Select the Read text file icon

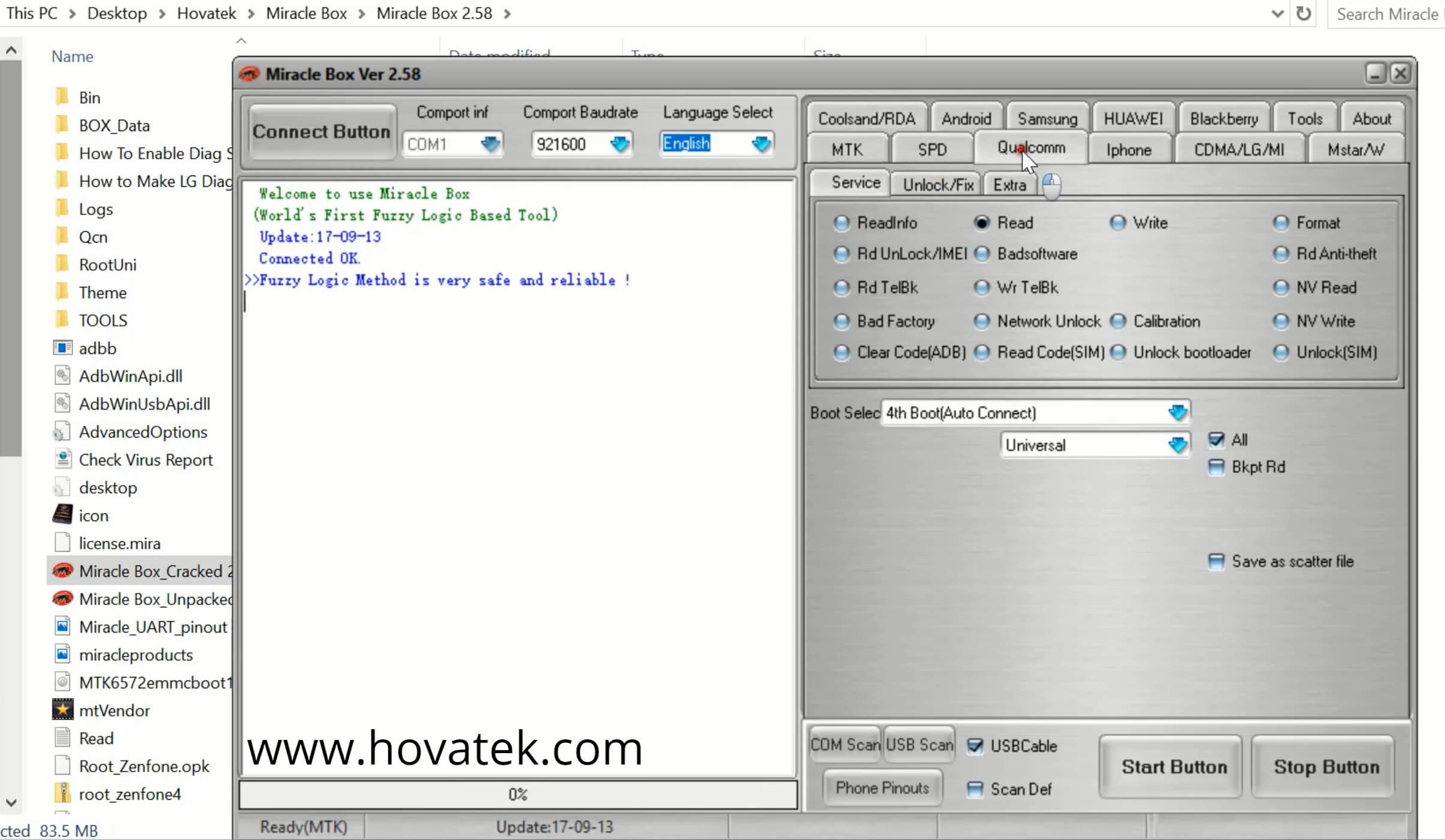coord(62,738)
